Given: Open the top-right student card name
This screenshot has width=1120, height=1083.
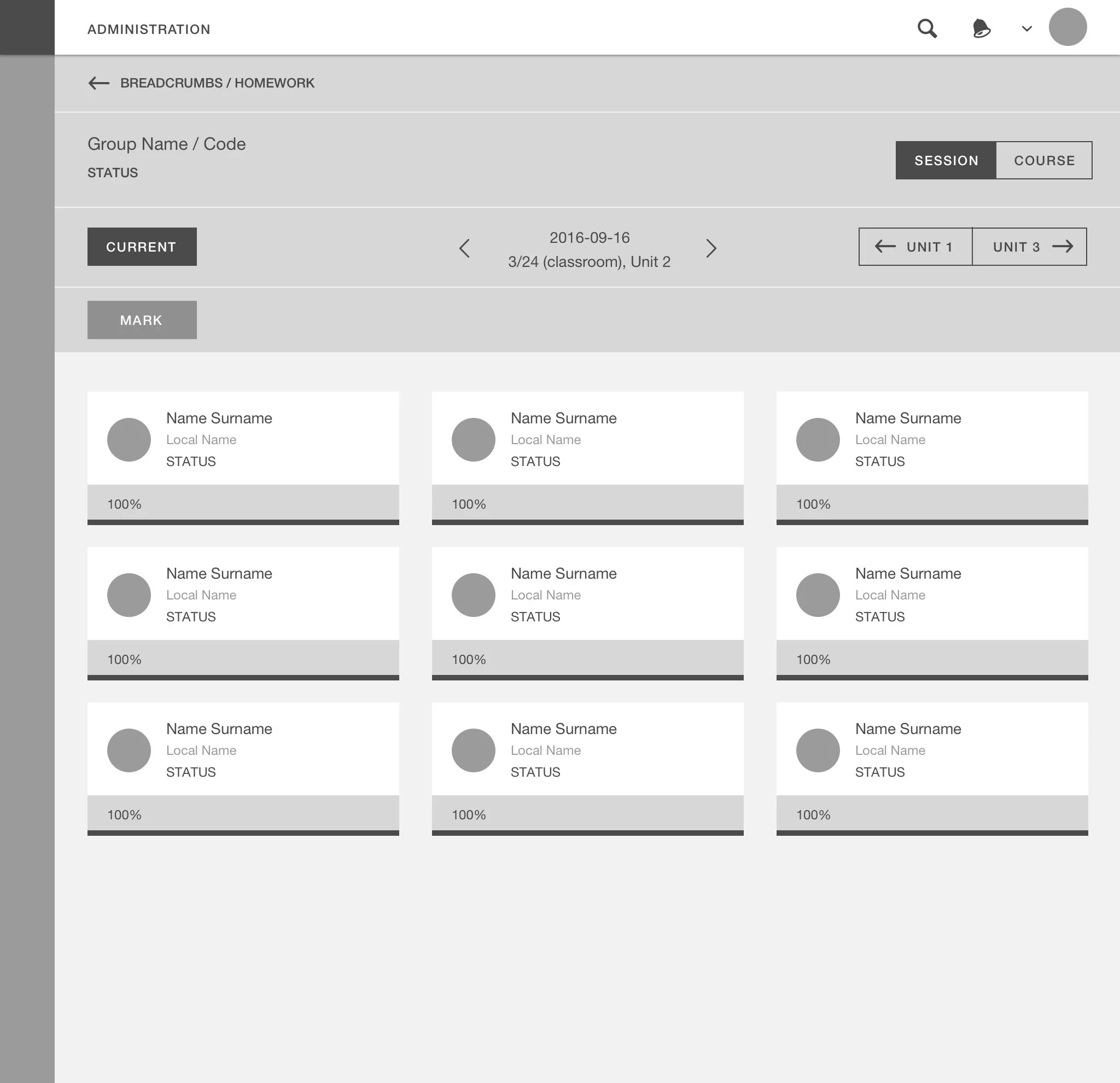Looking at the screenshot, I should coord(907,418).
